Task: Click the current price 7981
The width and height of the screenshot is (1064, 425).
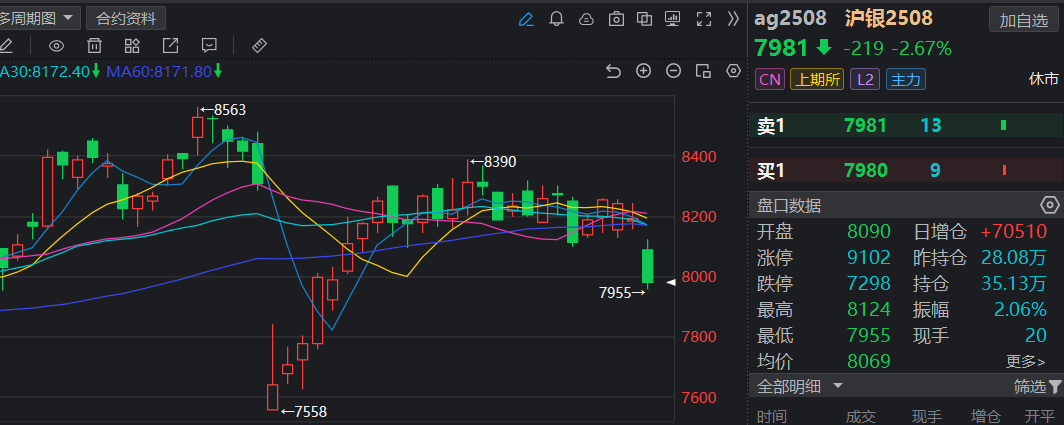Action: click(x=782, y=48)
